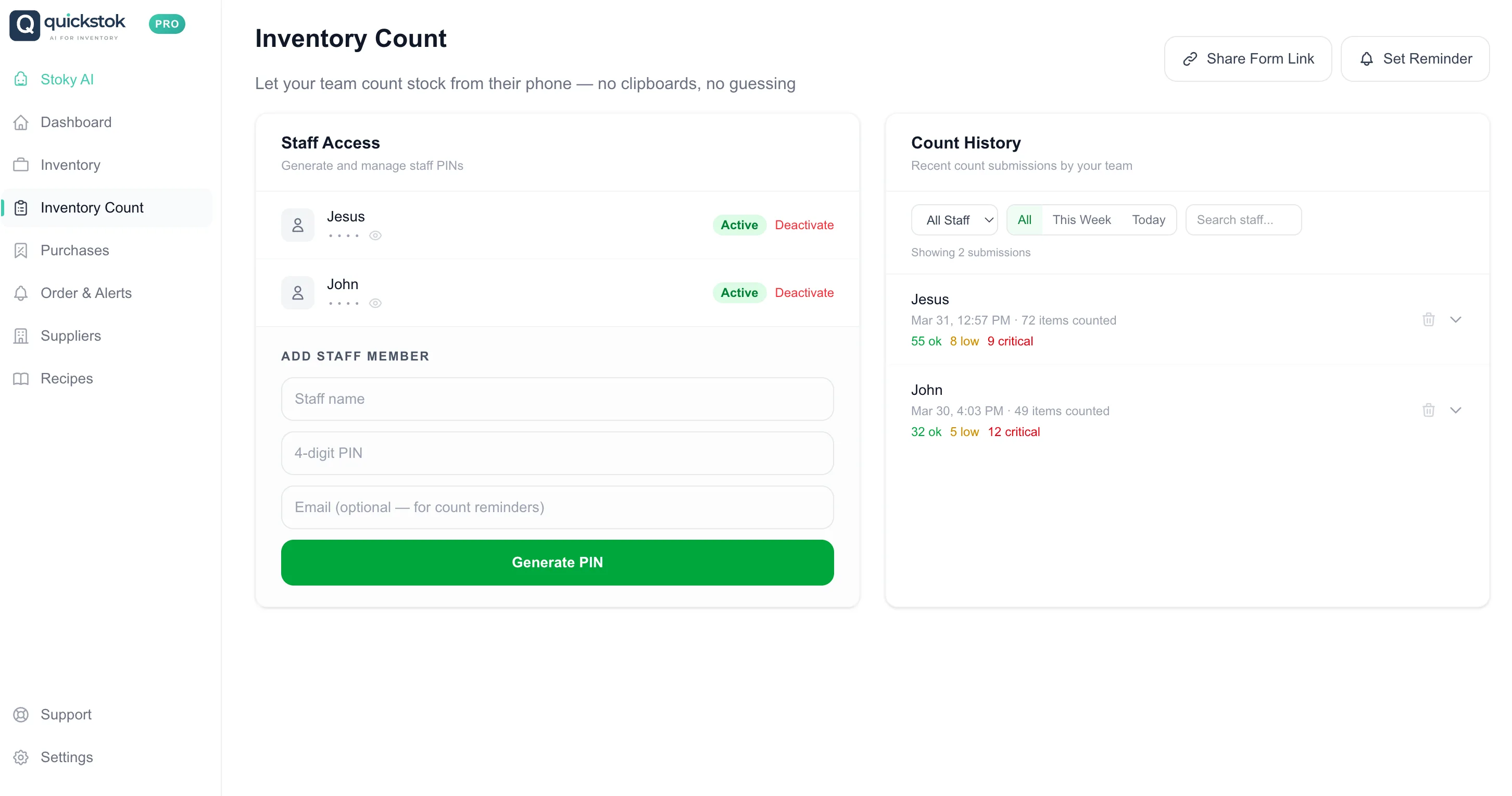Switch count history to Today tab

tap(1148, 220)
